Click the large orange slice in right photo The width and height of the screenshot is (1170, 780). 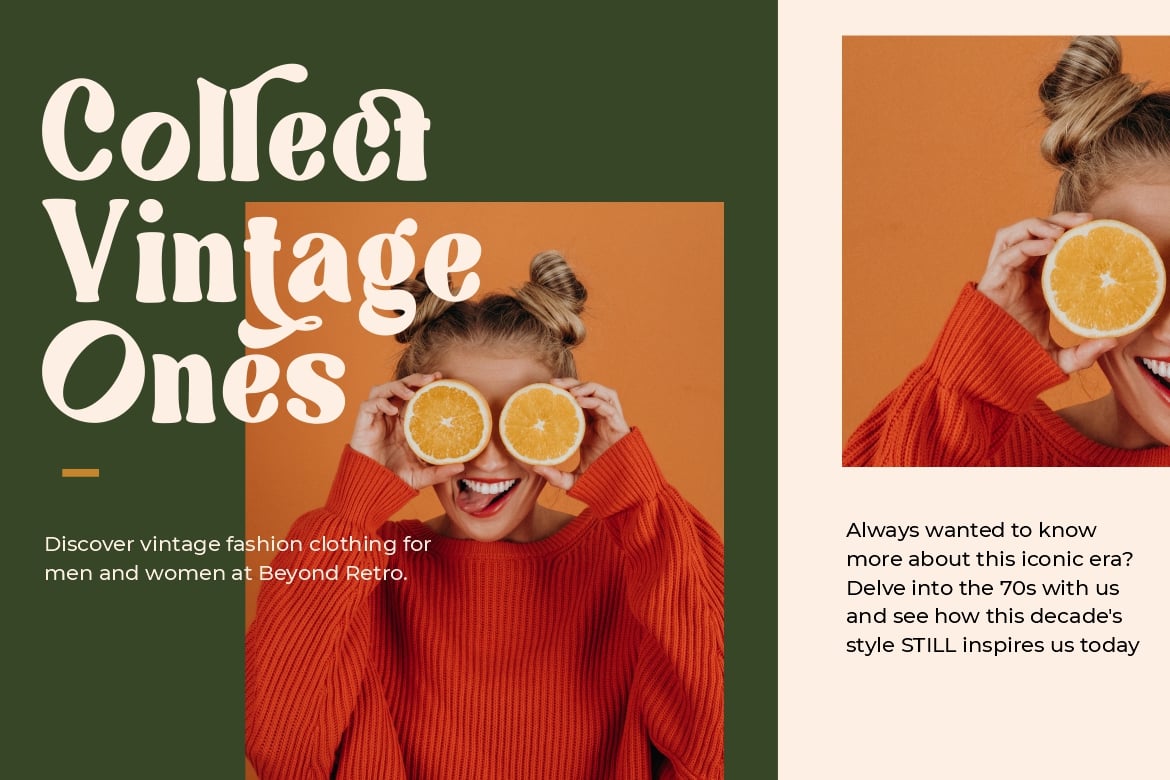click(x=1103, y=278)
